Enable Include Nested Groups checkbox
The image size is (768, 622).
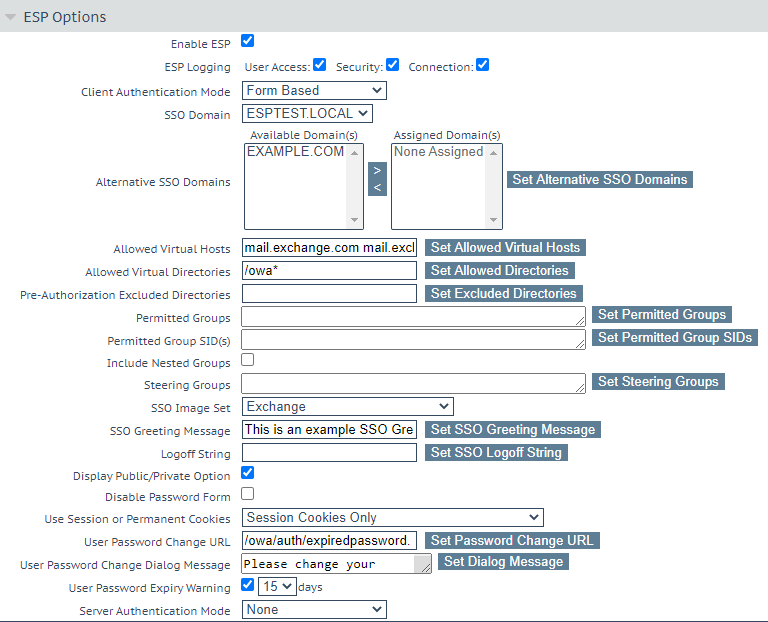(x=247, y=359)
